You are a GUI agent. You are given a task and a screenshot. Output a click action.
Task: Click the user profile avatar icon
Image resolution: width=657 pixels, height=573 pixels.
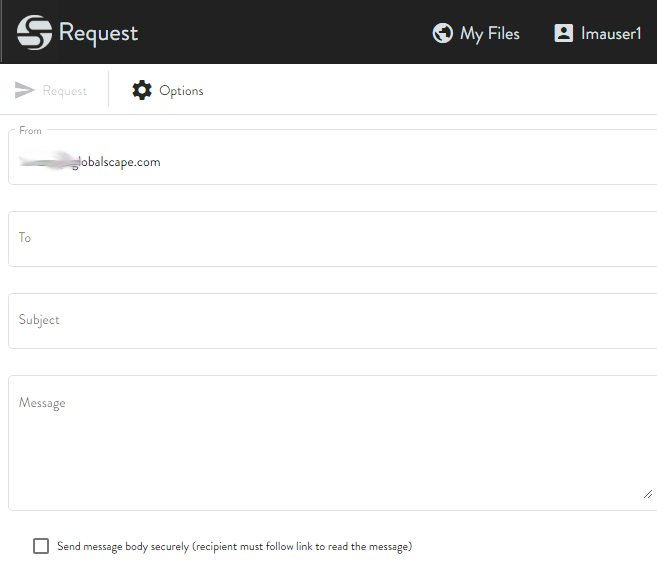tap(563, 33)
